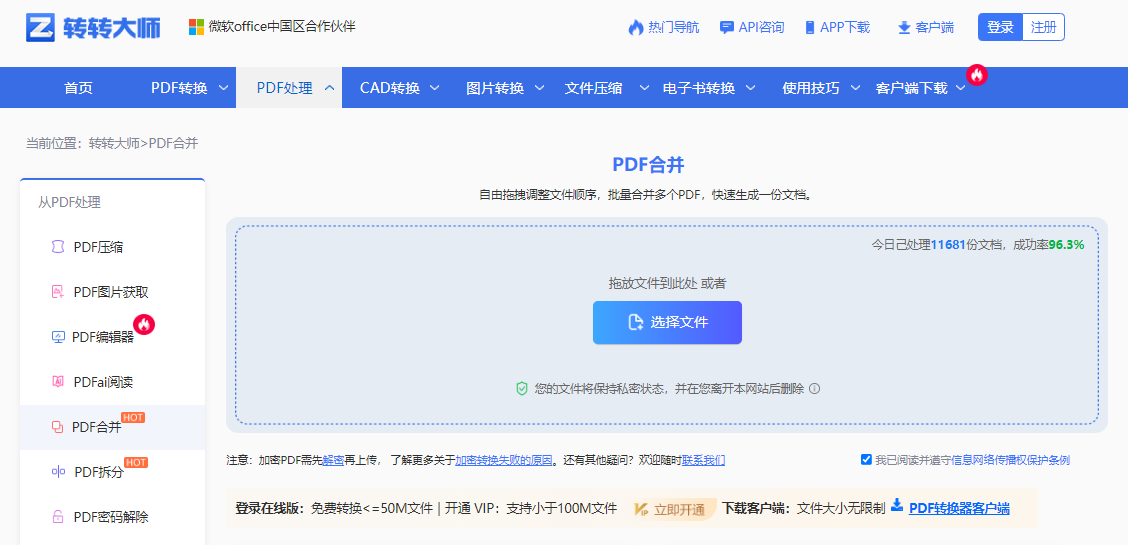Open the 首页 nav item
The image size is (1128, 545).
tap(78, 88)
